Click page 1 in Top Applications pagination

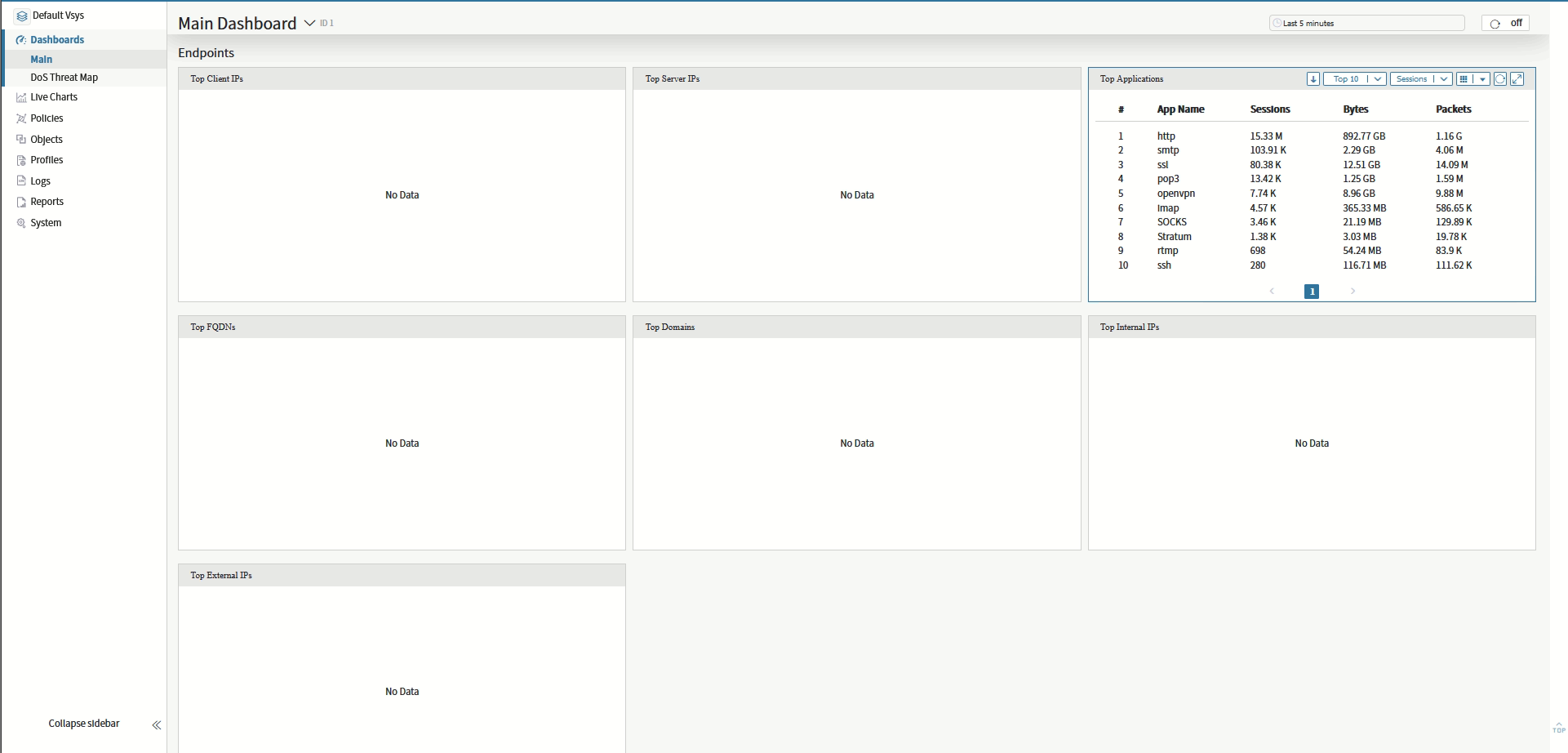pyautogui.click(x=1312, y=292)
